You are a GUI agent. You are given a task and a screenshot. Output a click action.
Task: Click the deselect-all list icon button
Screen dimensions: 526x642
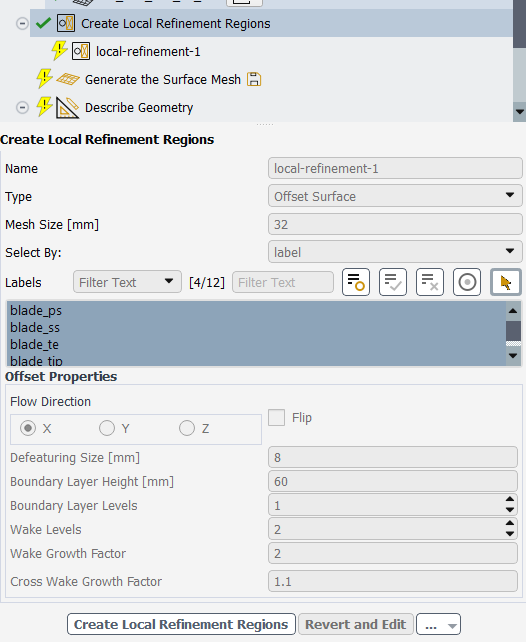[x=430, y=282]
